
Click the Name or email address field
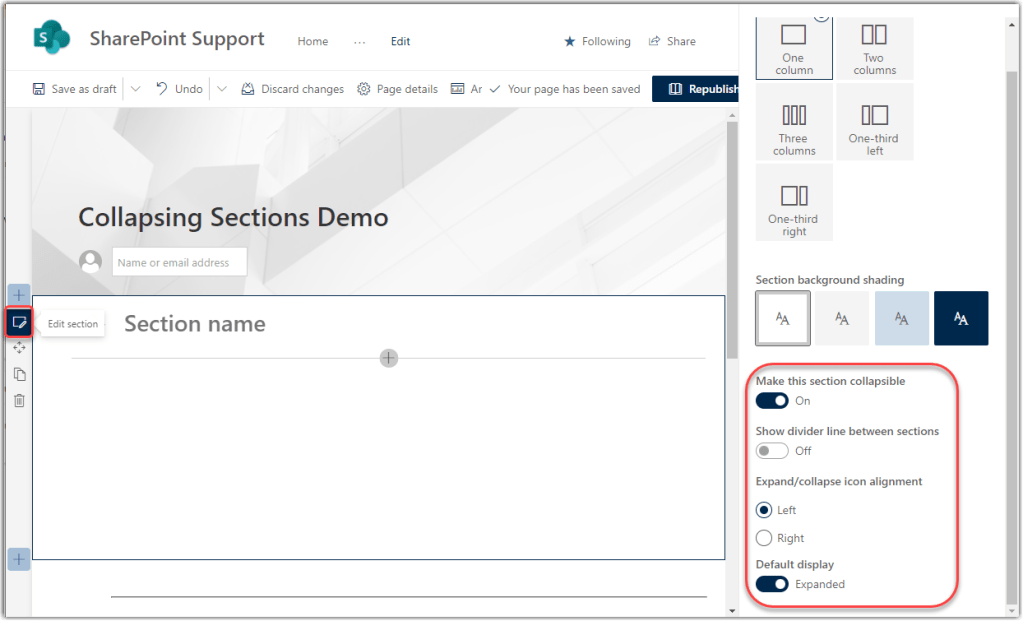(x=179, y=263)
